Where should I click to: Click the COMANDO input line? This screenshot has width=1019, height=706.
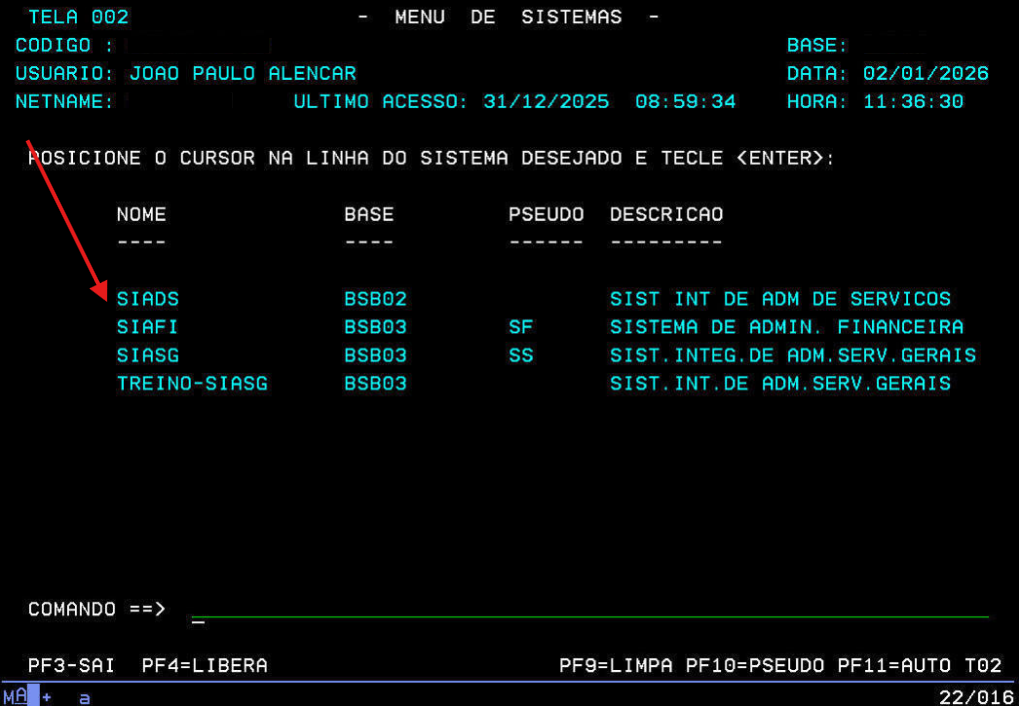(x=590, y=609)
